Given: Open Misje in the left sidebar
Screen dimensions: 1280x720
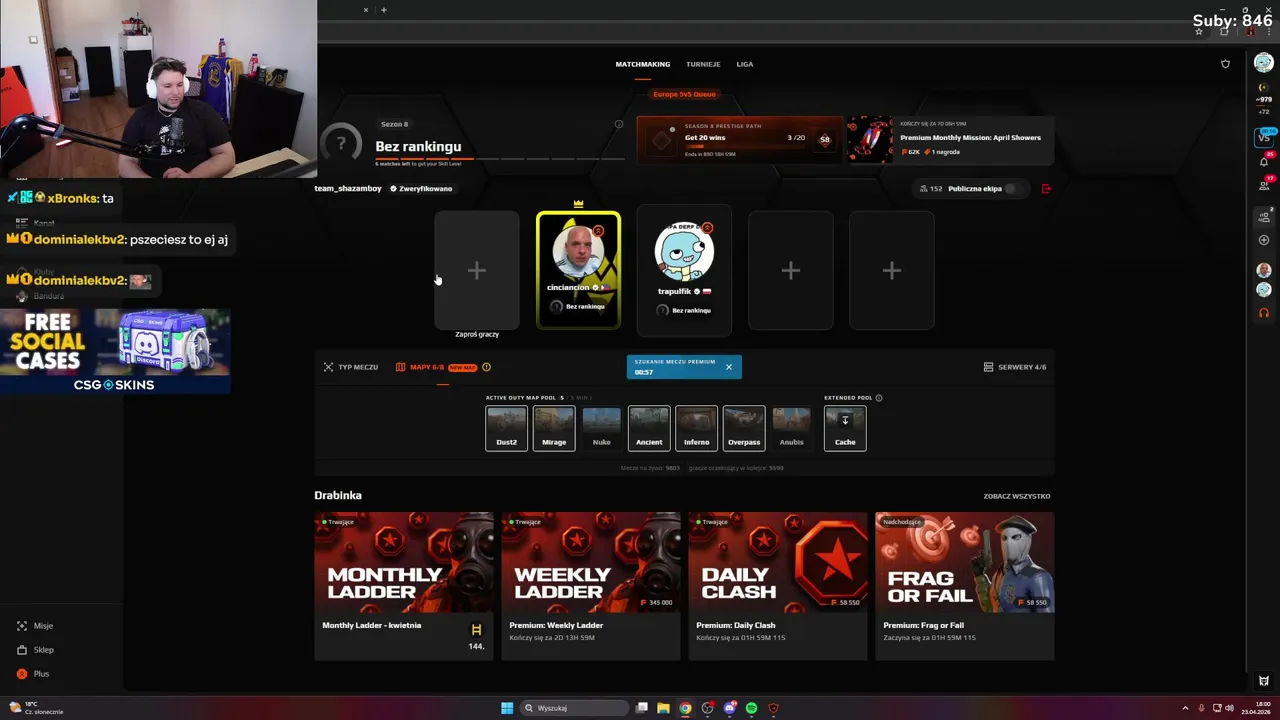Looking at the screenshot, I should tap(35, 626).
